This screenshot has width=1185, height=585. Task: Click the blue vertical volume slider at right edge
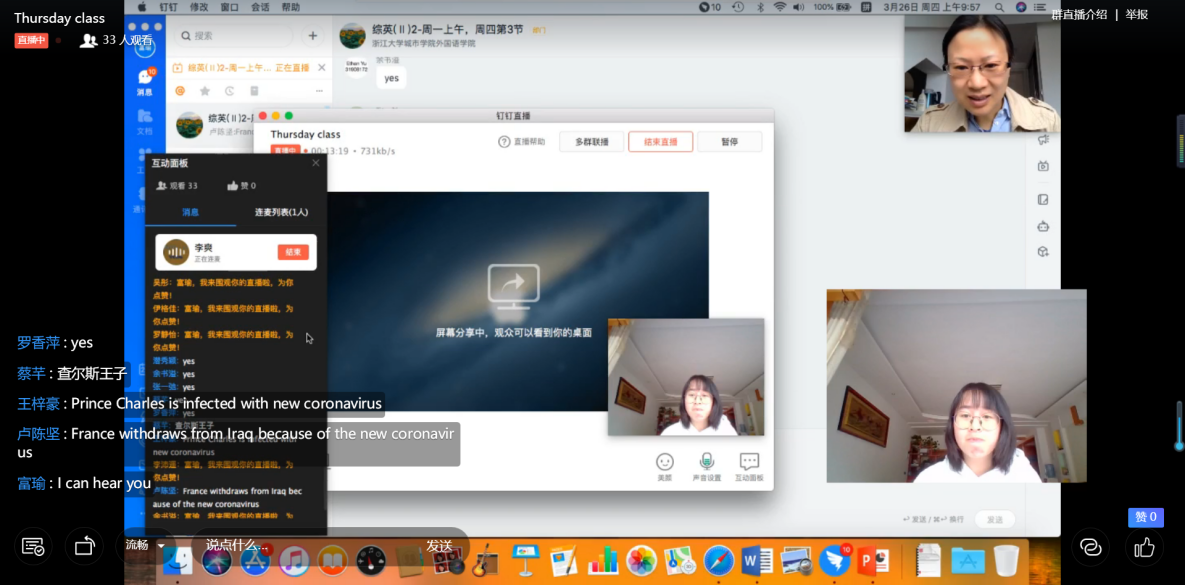tap(1179, 426)
